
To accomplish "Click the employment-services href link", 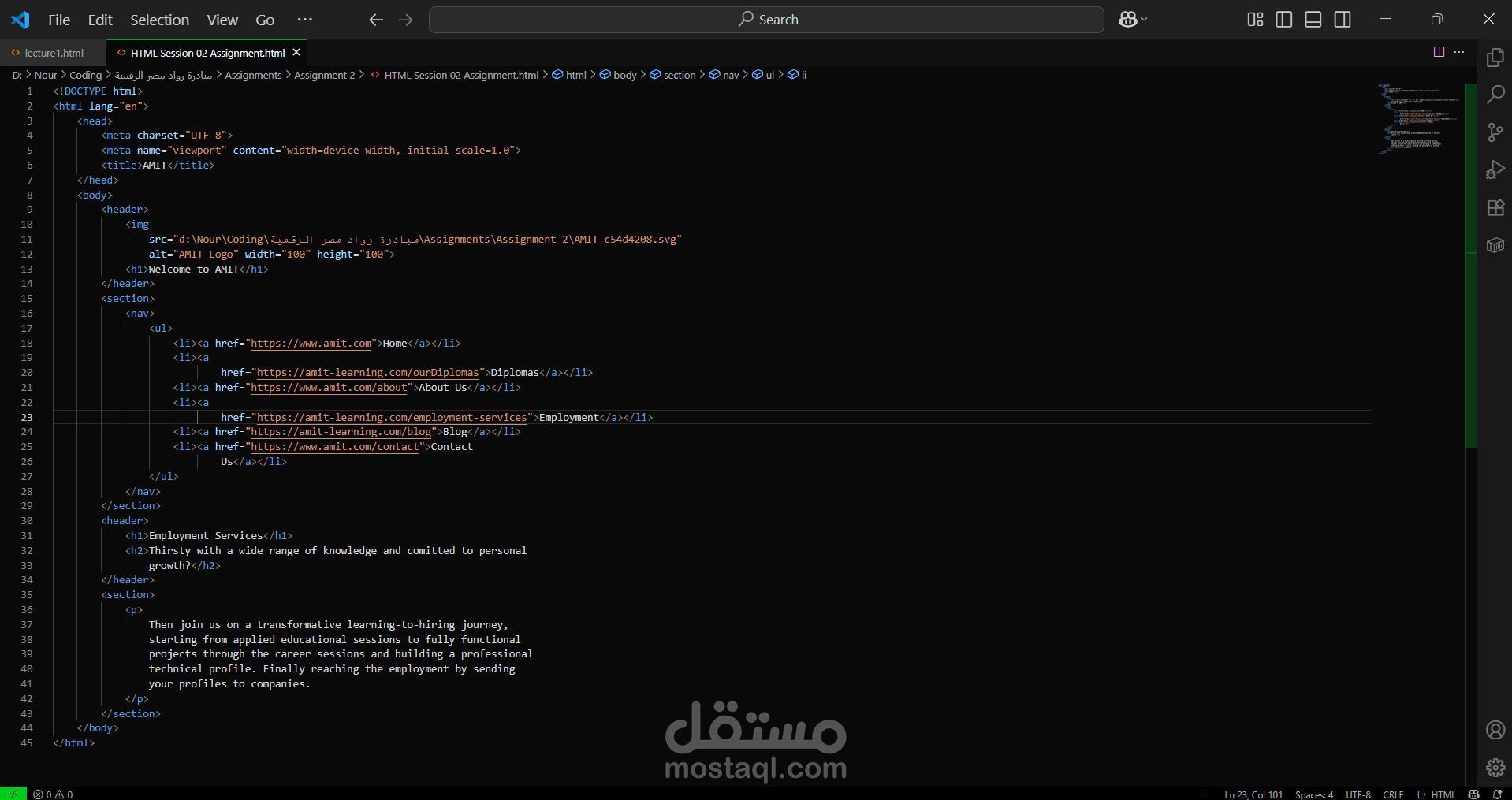I will click(392, 418).
